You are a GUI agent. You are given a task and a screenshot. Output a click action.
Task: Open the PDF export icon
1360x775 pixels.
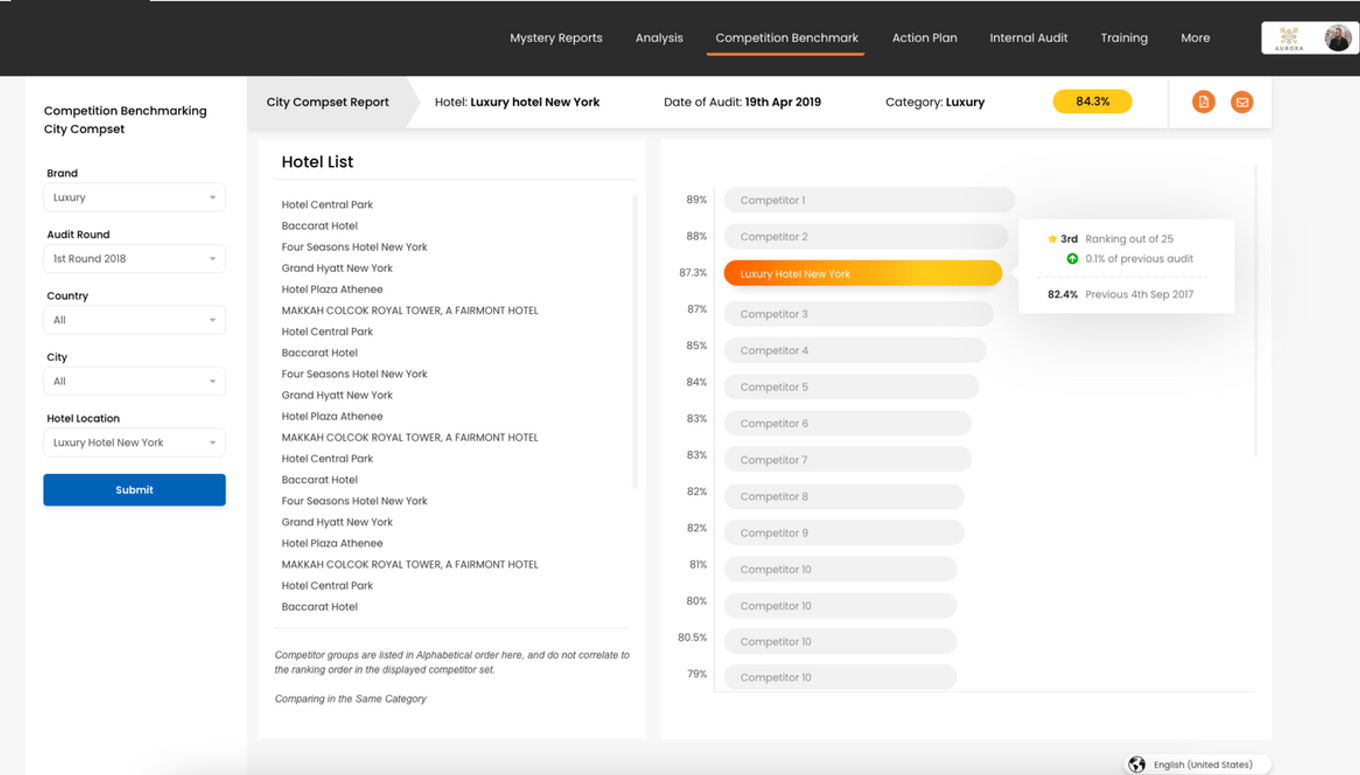click(1203, 101)
